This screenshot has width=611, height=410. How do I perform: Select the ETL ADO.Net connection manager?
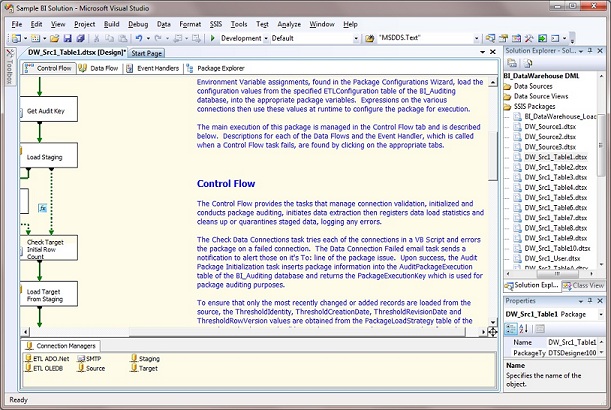[x=47, y=359]
